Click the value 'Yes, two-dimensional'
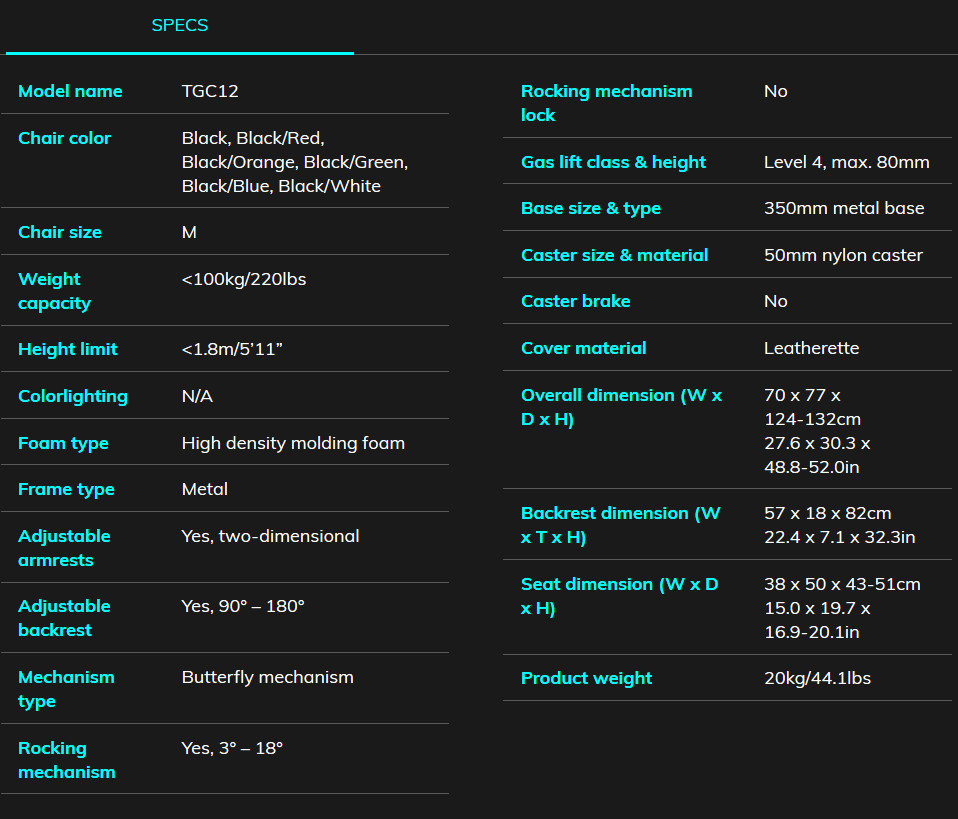Image resolution: width=958 pixels, height=819 pixels. (x=271, y=536)
